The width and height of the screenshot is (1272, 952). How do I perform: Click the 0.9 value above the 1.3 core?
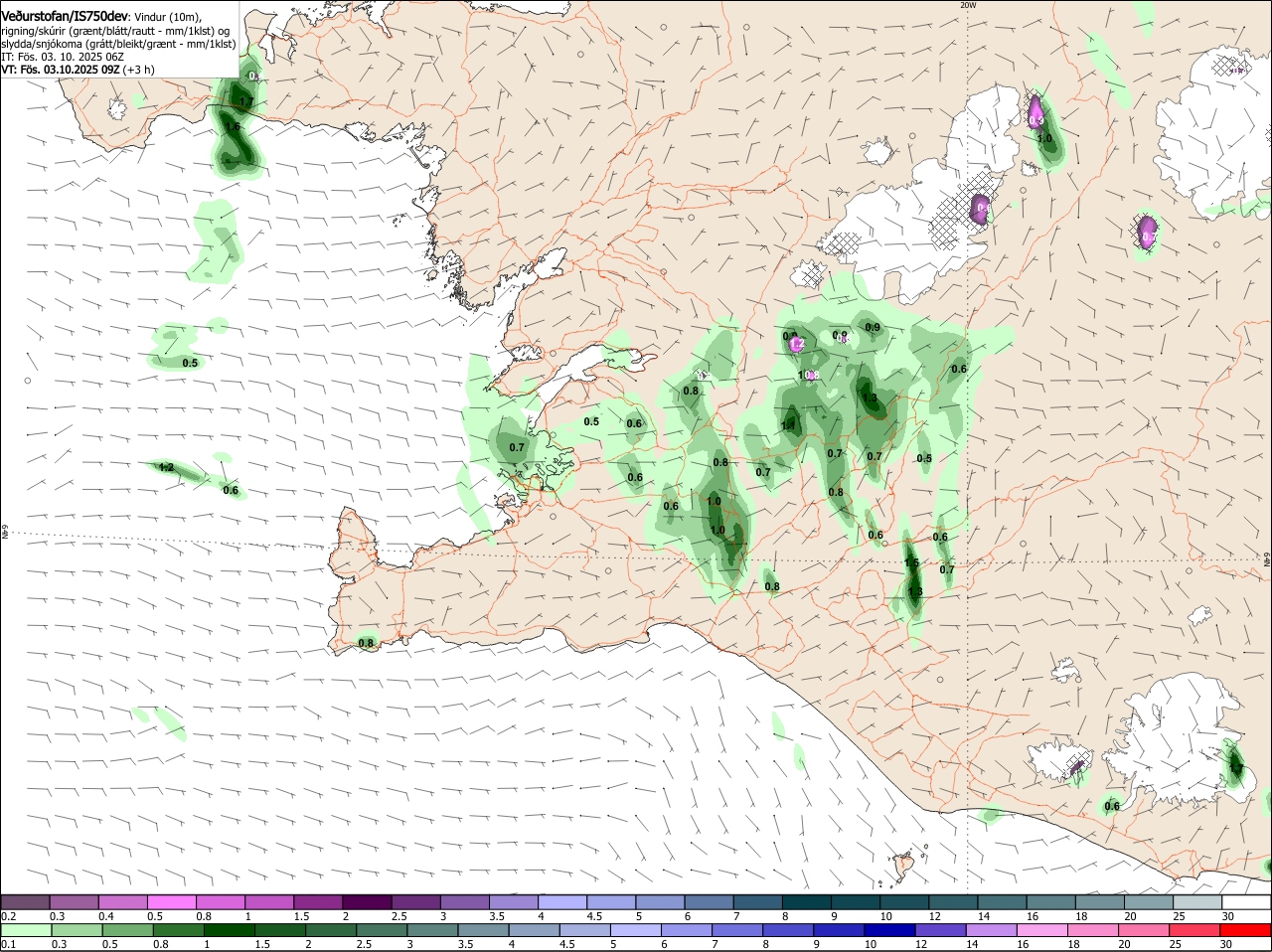(x=873, y=327)
